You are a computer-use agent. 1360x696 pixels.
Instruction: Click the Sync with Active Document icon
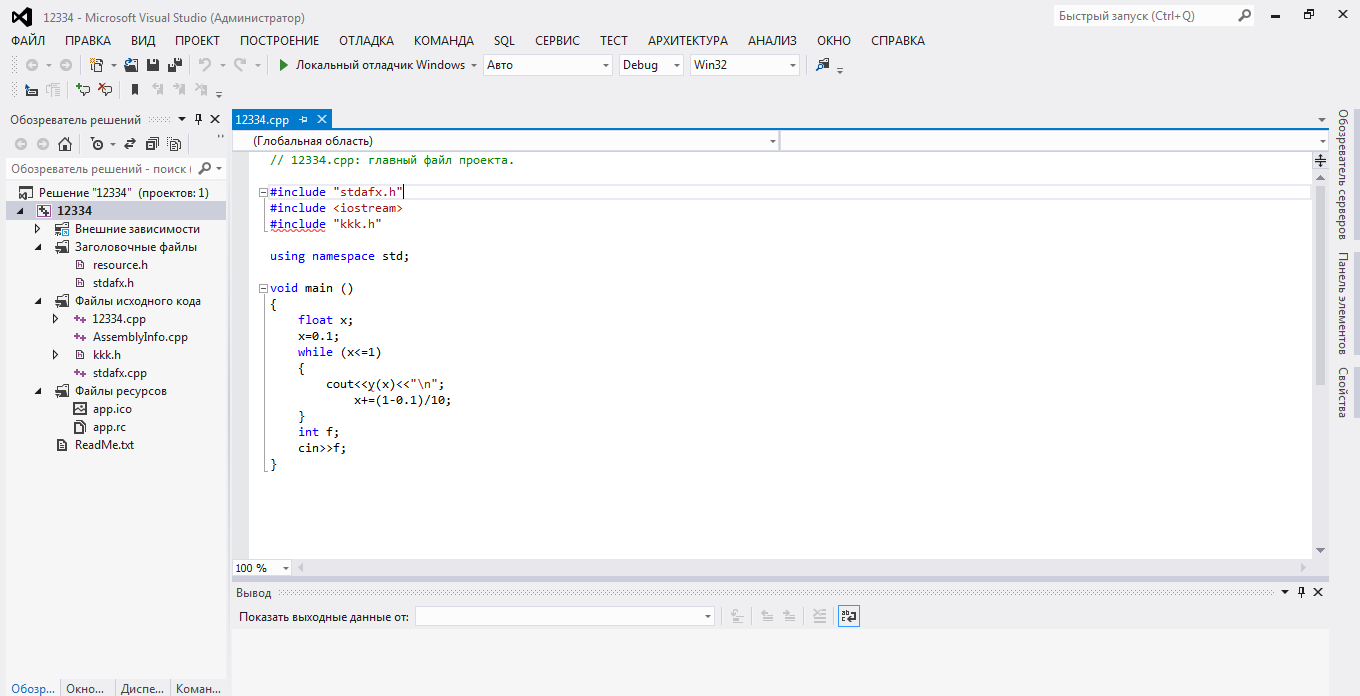(131, 144)
